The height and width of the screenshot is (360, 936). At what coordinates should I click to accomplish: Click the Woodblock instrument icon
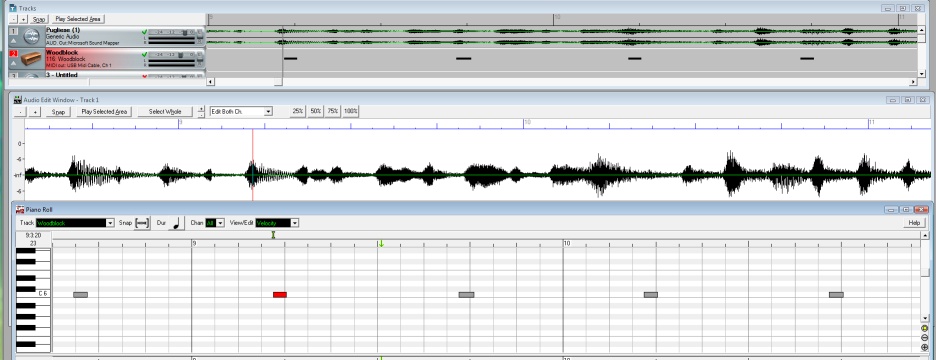point(31,59)
